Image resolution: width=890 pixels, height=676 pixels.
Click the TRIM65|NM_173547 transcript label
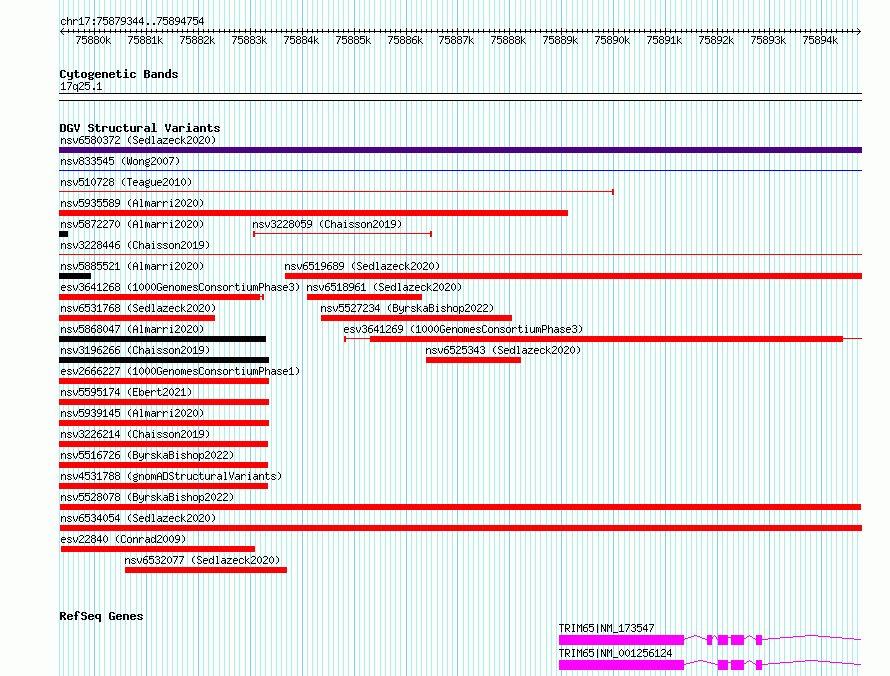point(606,628)
